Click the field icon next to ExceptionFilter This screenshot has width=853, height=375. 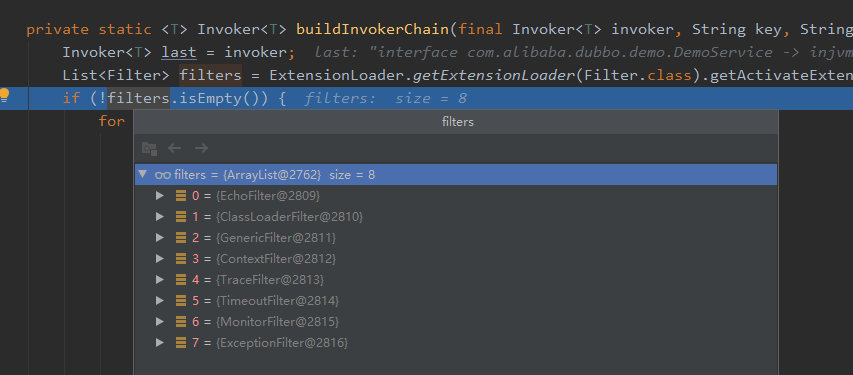[x=181, y=343]
